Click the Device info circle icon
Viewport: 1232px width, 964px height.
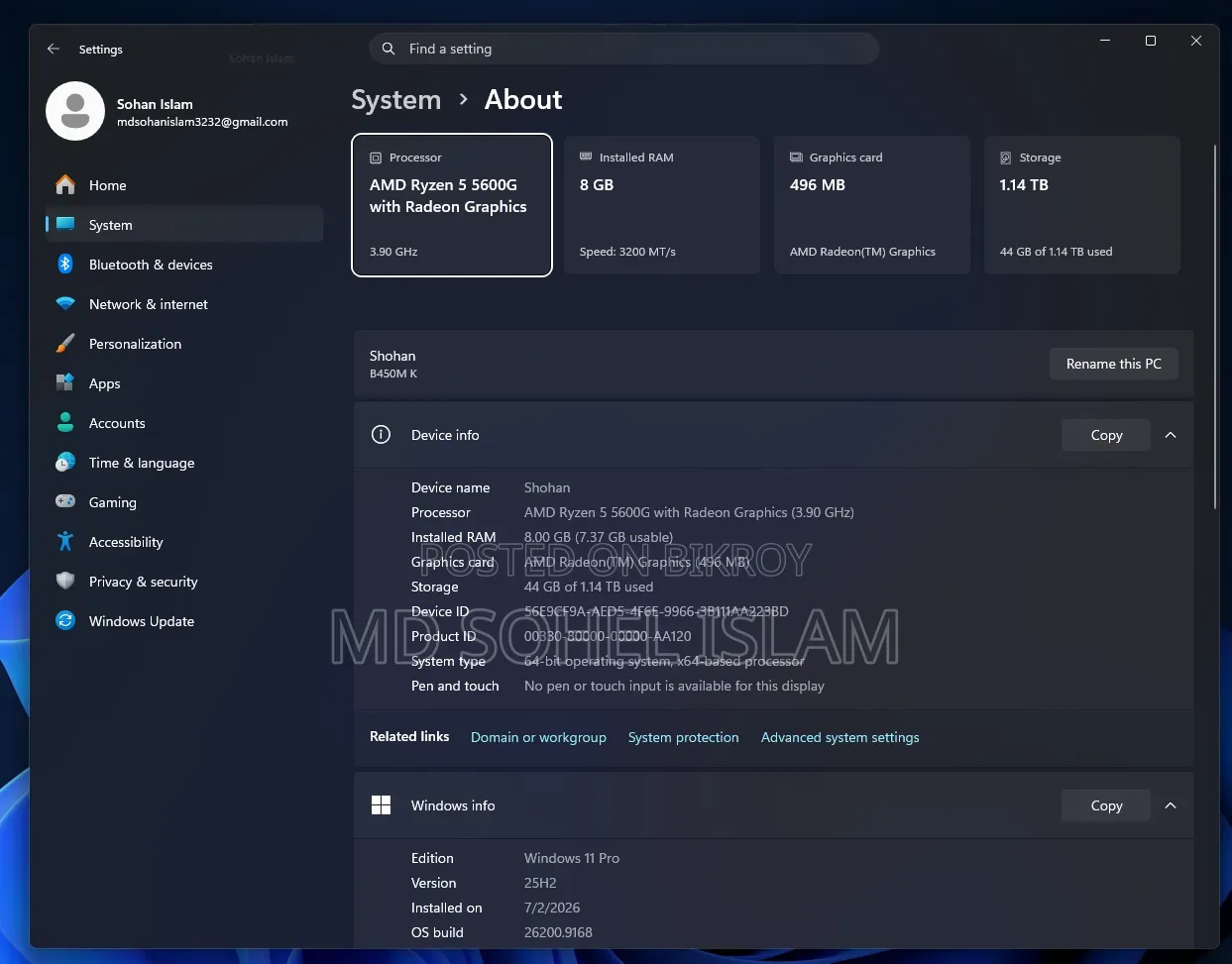coord(381,435)
